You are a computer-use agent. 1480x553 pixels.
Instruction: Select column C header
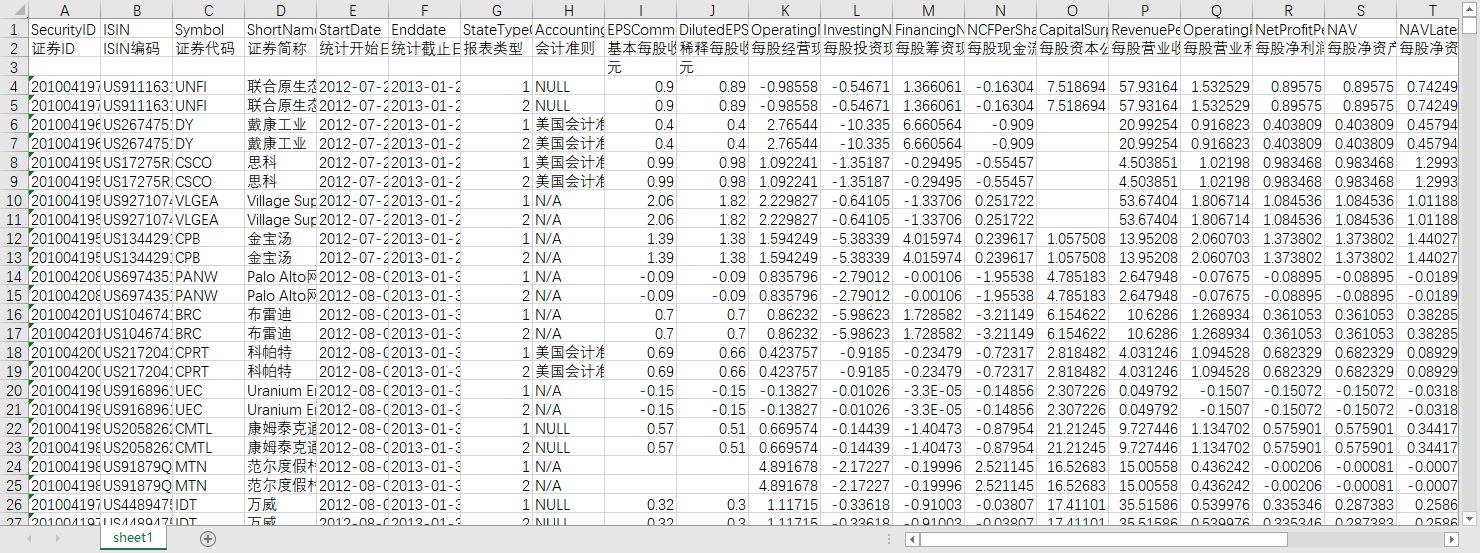(208, 10)
